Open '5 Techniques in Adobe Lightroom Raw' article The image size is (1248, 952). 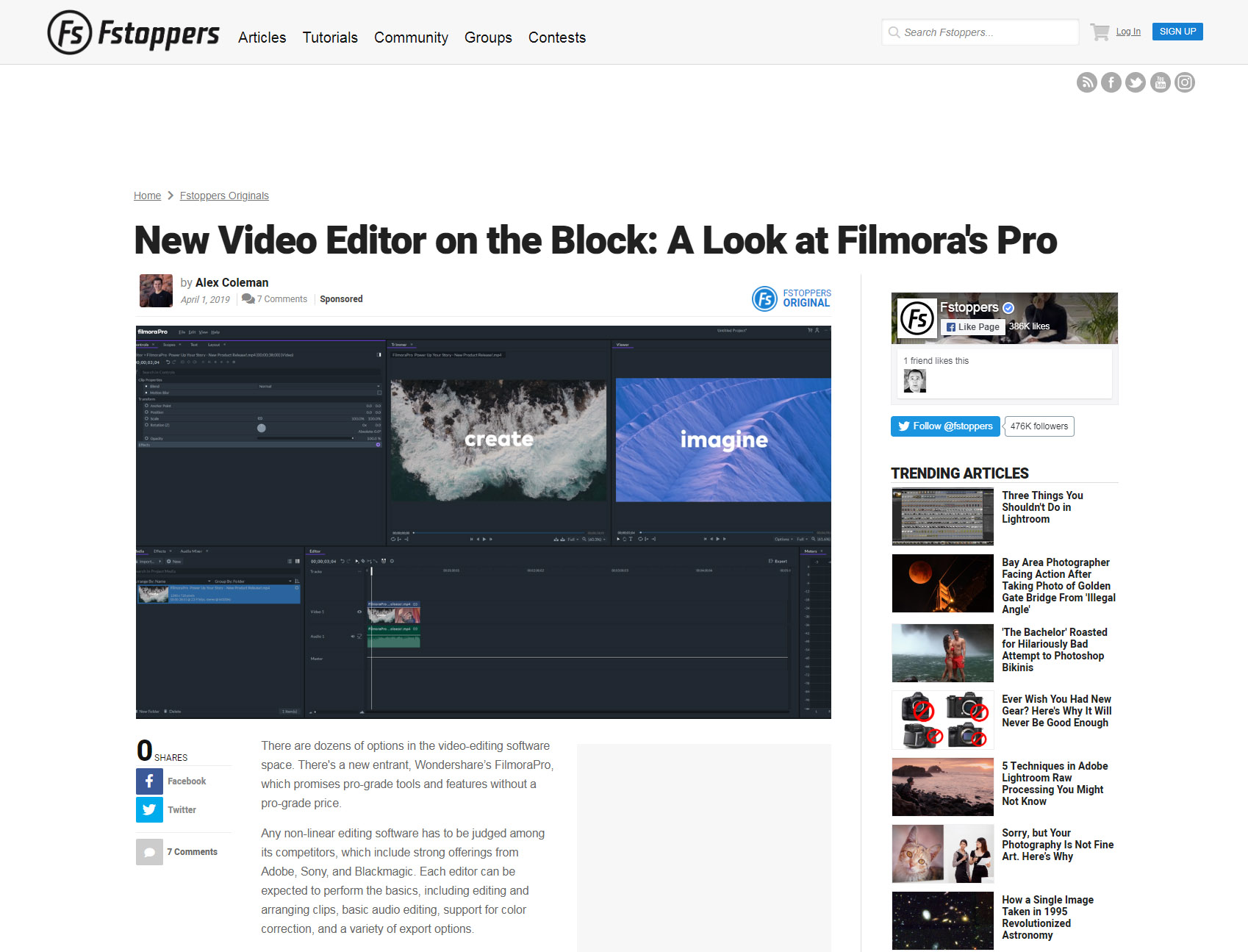pos(1055,784)
